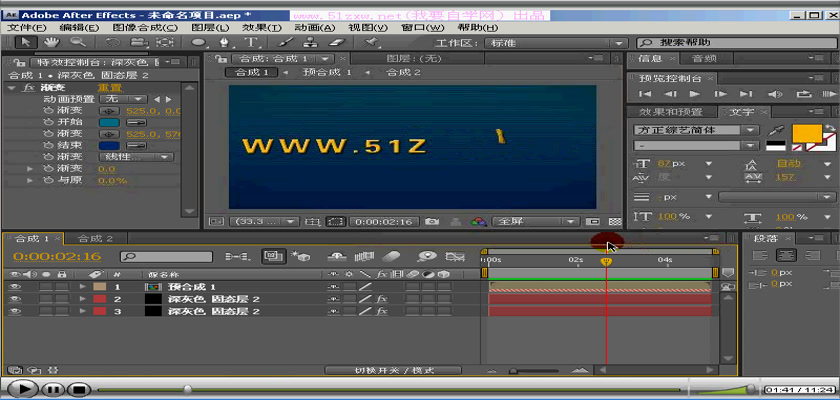Click the frame blending icon in timeline
This screenshot has height=400, width=840.
click(364, 257)
